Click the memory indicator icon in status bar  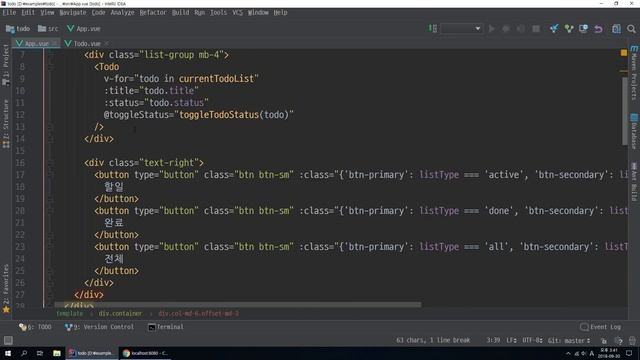pyautogui.click(x=632, y=340)
